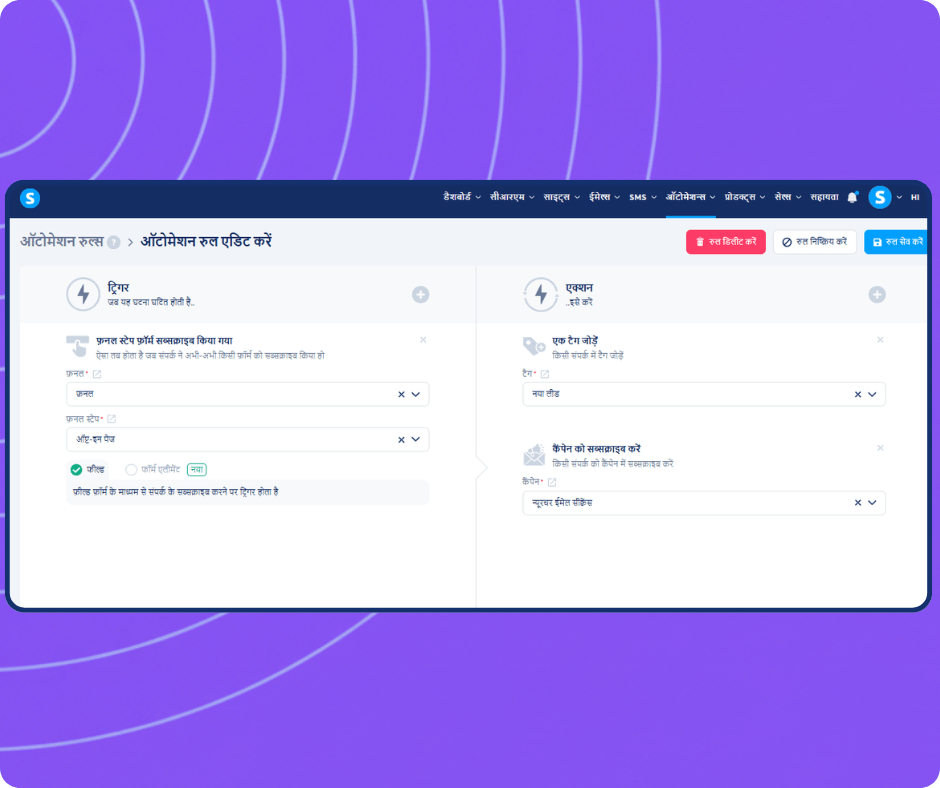Open the external link icon next to फ़नल स्टेप label
This screenshot has height=788, width=940.
coord(112,419)
